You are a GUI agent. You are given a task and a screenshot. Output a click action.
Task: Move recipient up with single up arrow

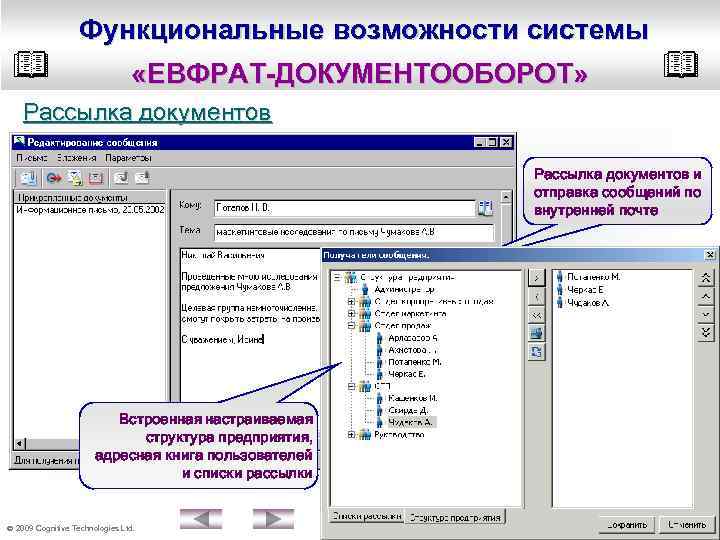point(706,297)
